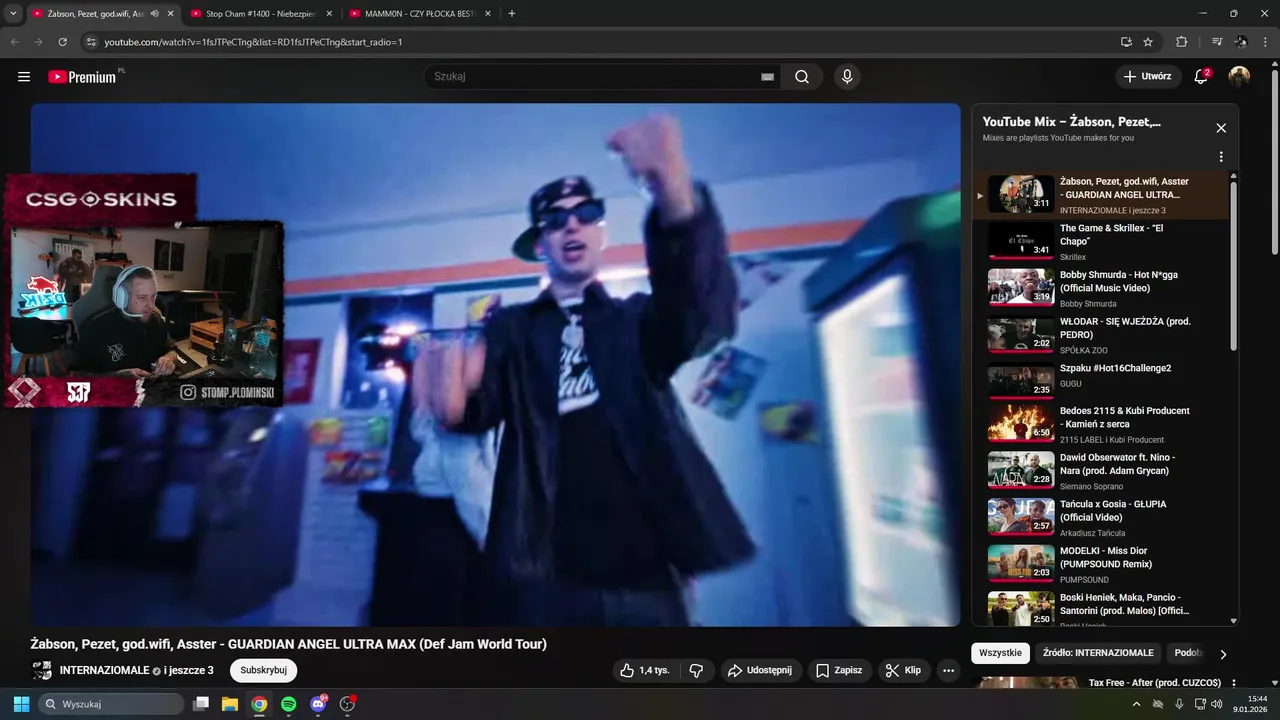
Task: Dislike the video
Action: (697, 670)
